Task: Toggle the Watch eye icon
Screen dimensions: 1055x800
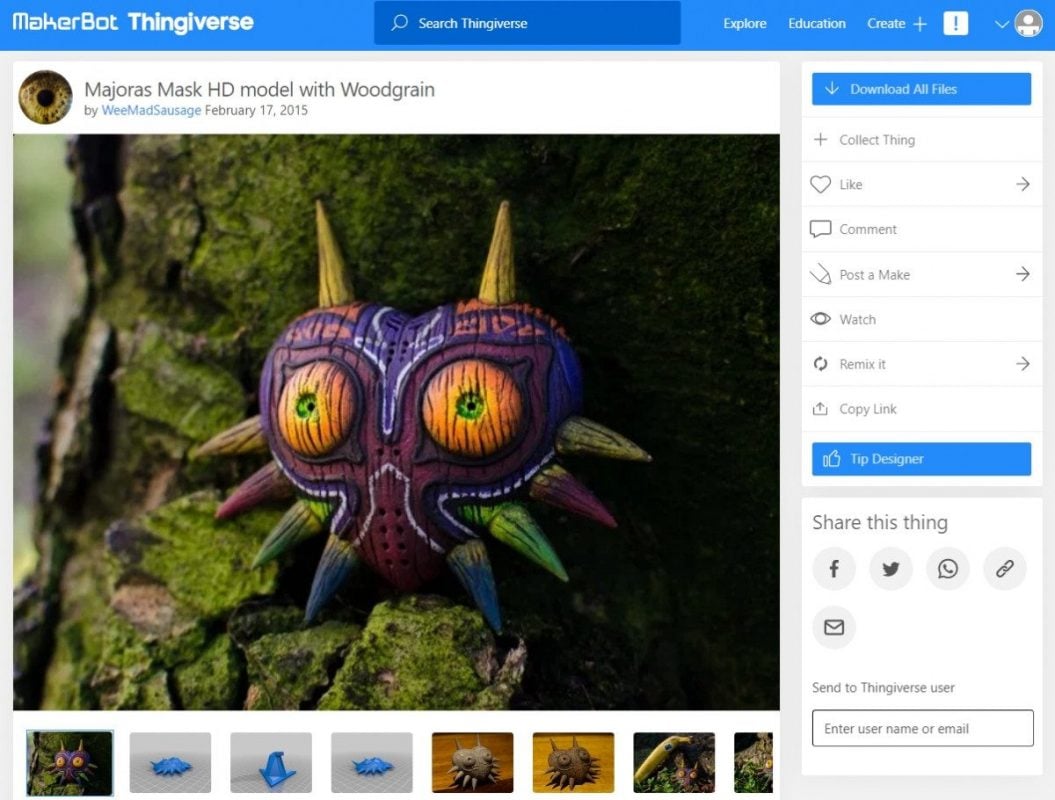Action: point(820,319)
